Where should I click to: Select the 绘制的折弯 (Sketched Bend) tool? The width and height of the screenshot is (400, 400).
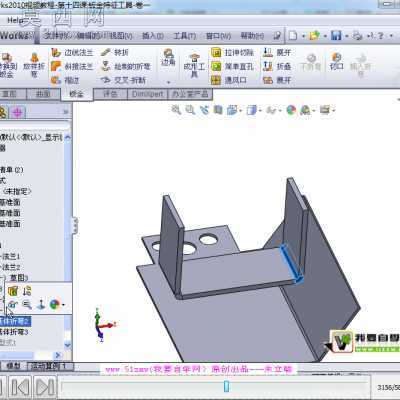126,66
